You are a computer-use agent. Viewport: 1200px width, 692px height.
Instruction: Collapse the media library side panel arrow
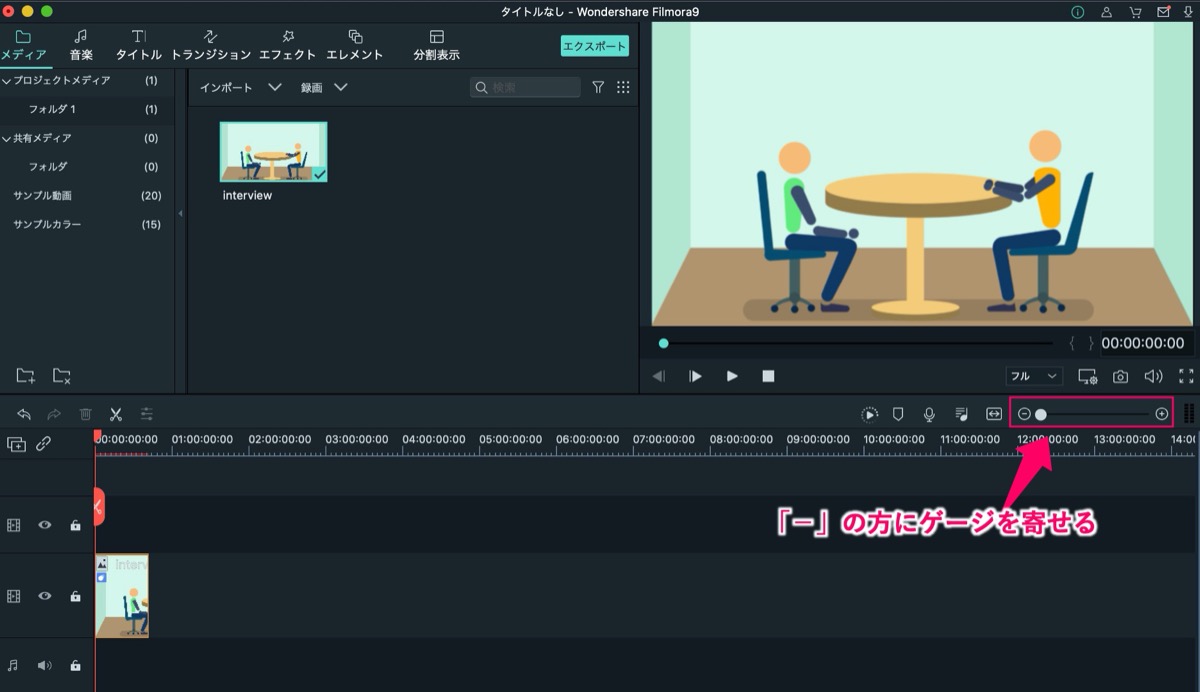(181, 213)
